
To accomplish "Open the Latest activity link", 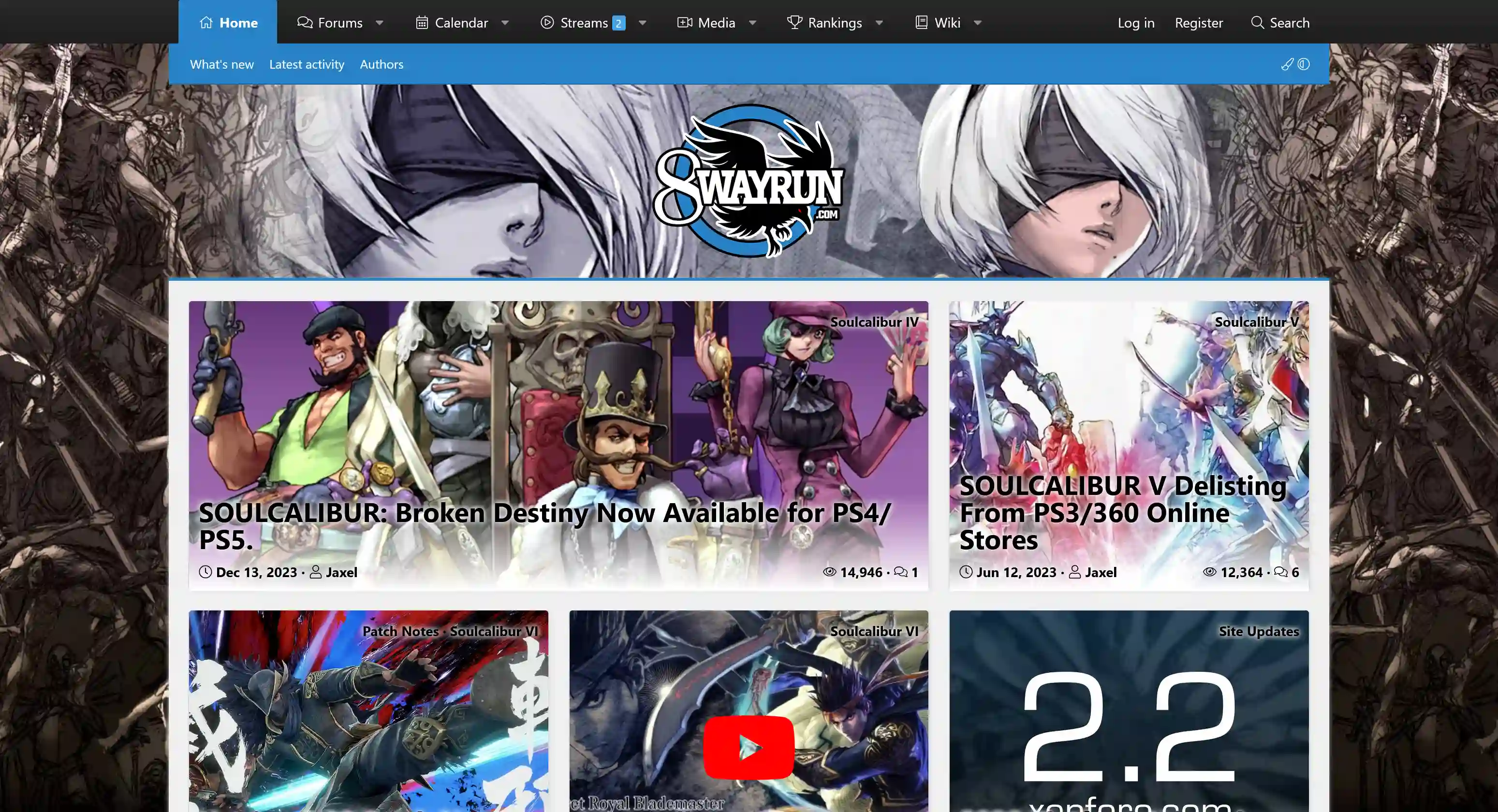I will [307, 64].
